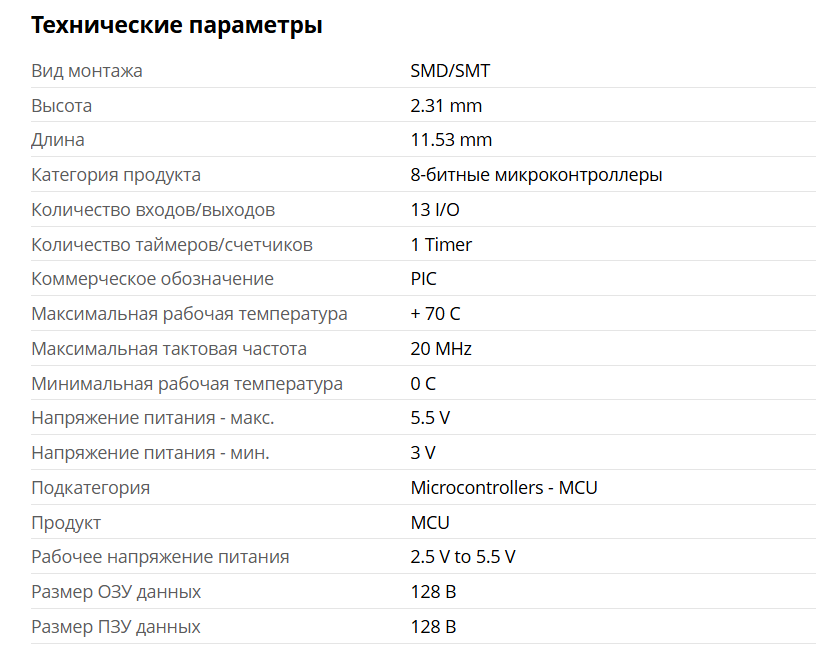Click the '128 B' value for 'Размер ПЗУ данных'
The height and width of the screenshot is (649, 816).
tap(434, 627)
